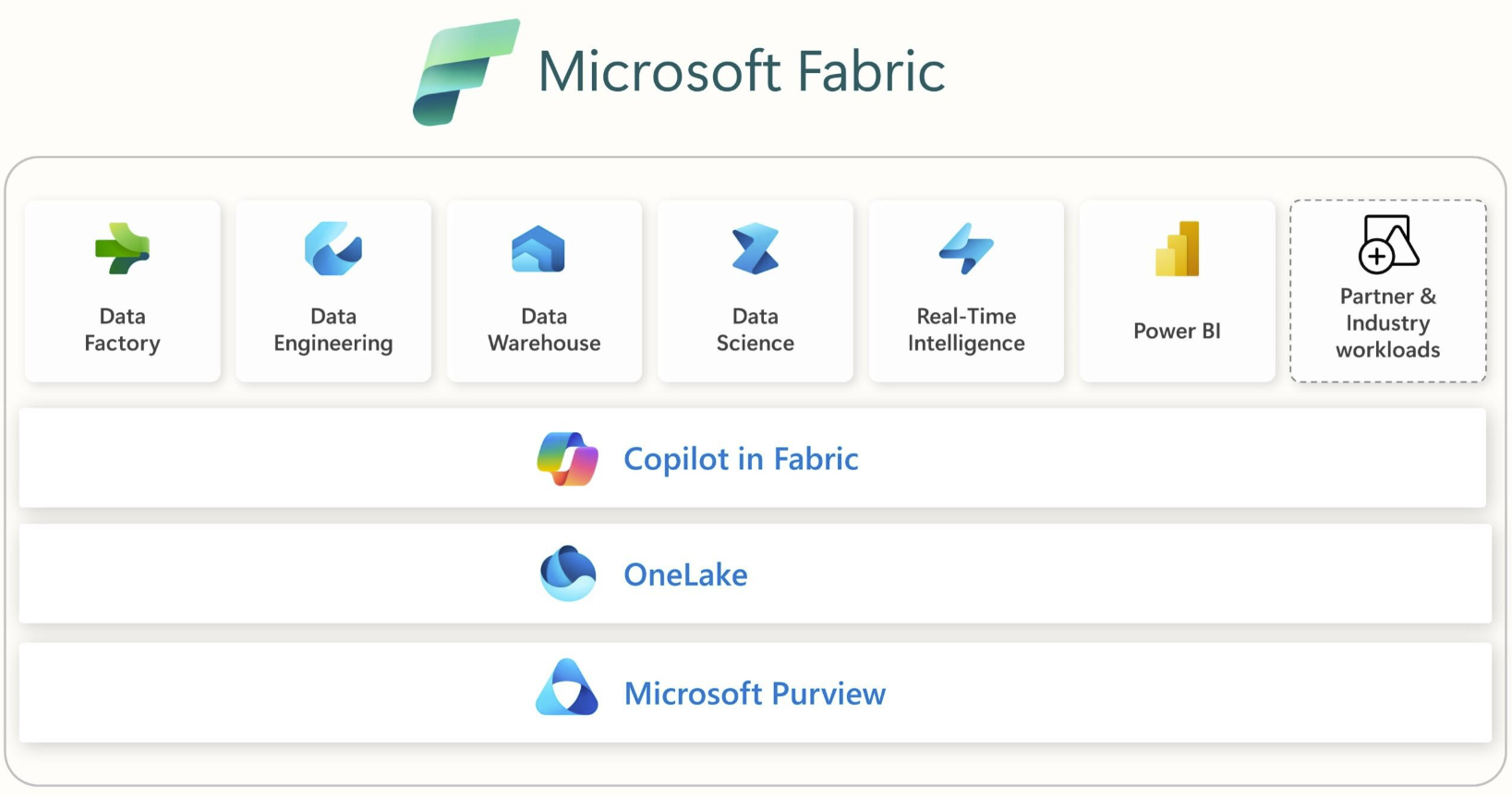Click the Partner & Industry workloads icon
1512x797 pixels.
point(1387,245)
